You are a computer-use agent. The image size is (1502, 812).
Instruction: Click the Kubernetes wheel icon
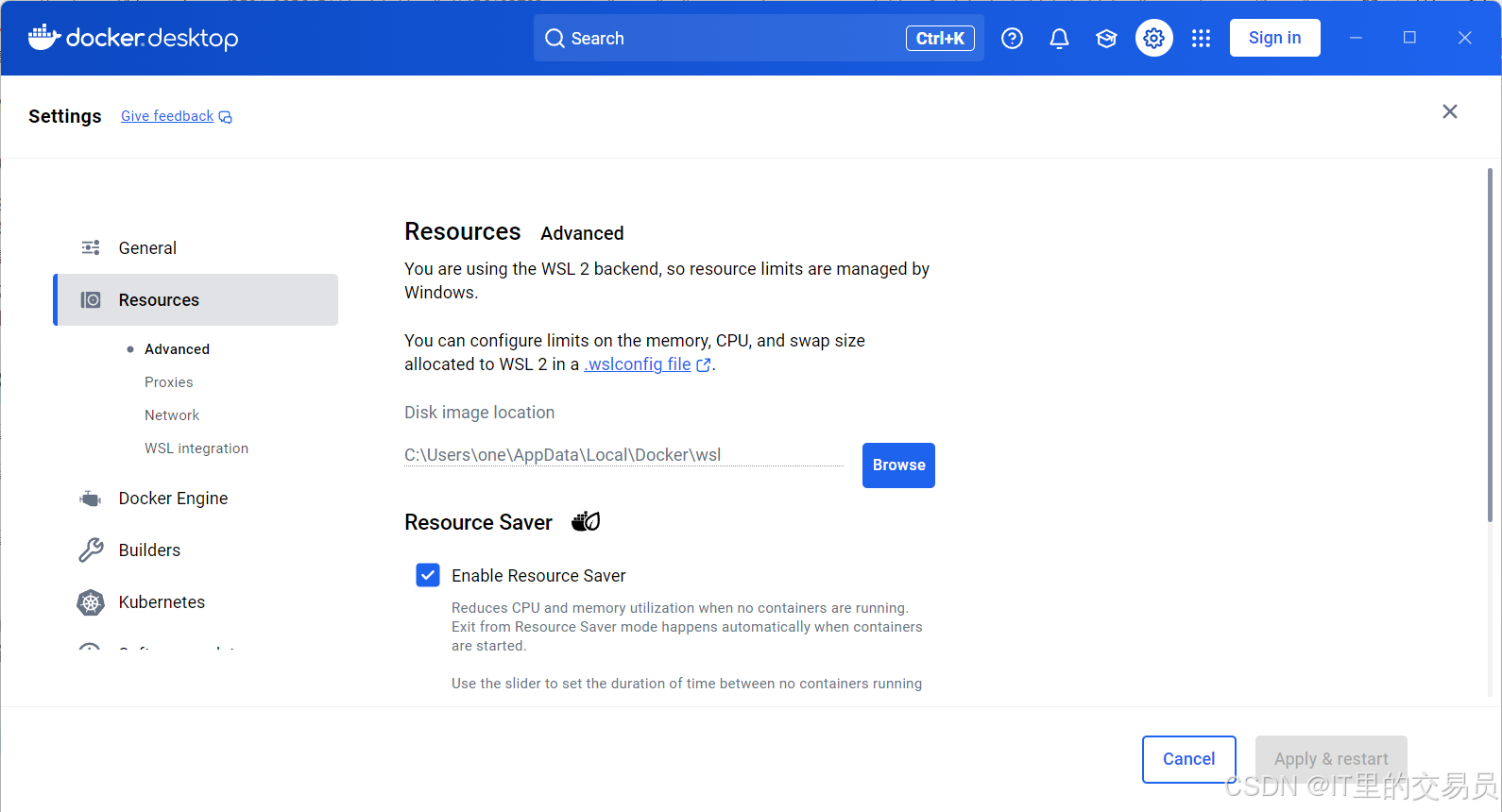pyautogui.click(x=91, y=602)
